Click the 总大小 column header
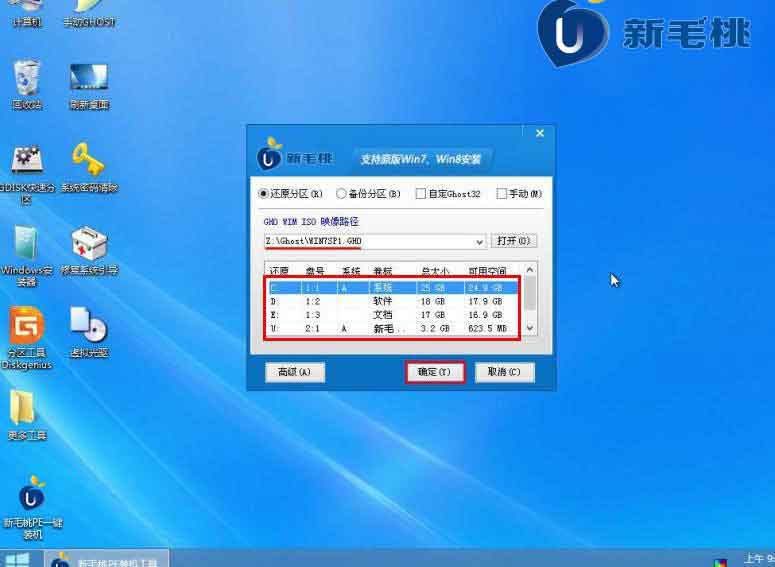The width and height of the screenshot is (775, 567). click(435, 271)
